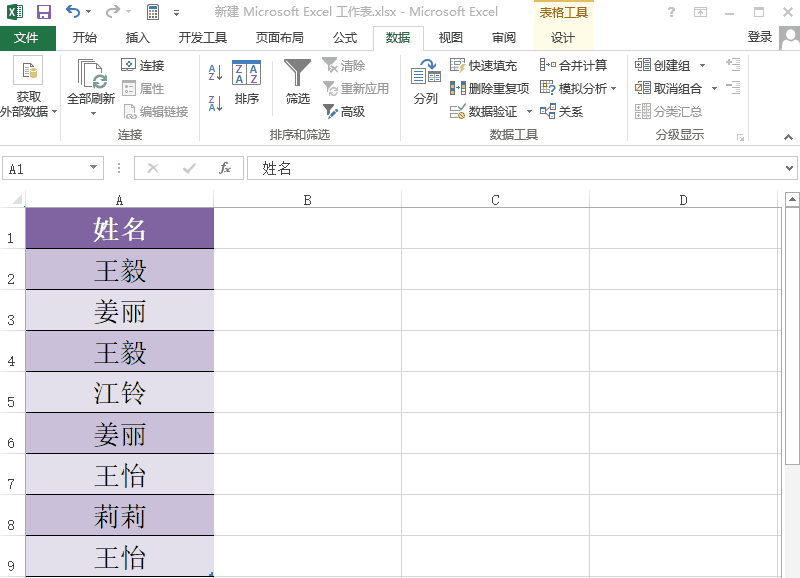Select column B header
The image size is (800, 578).
[x=308, y=199]
